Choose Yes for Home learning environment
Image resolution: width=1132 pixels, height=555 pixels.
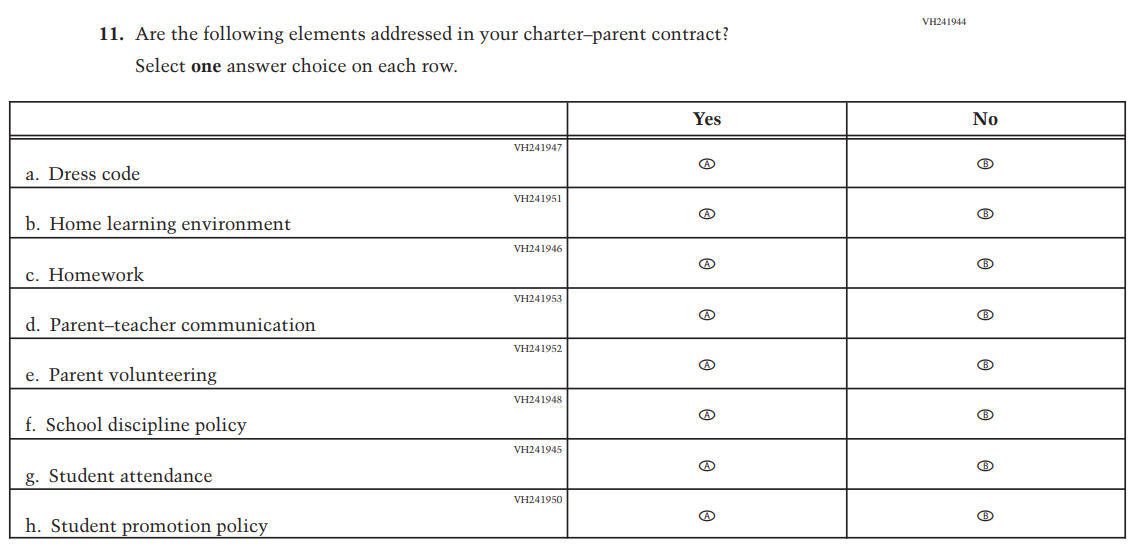706,213
